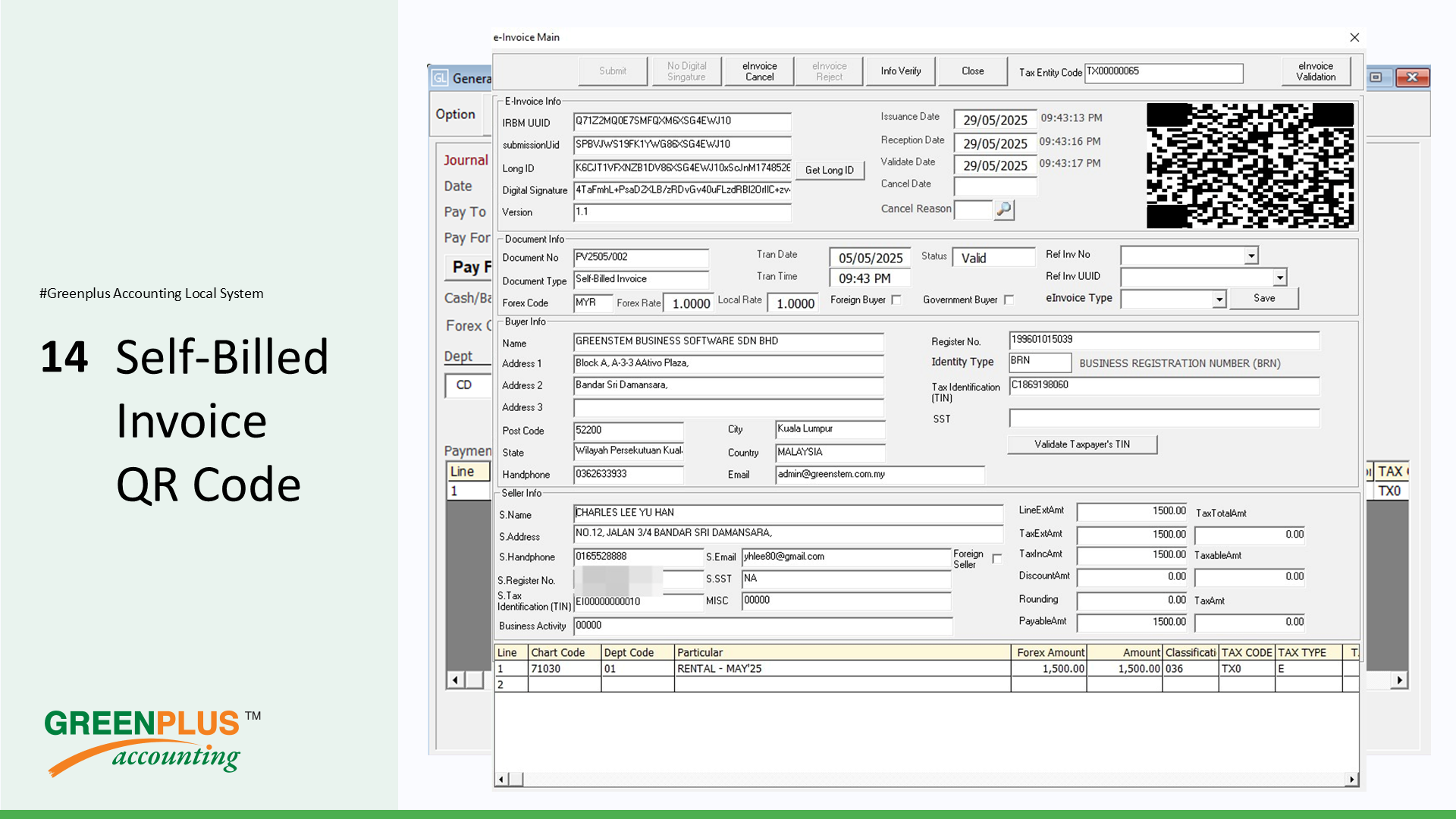Click the empty line 2 row
The height and width of the screenshot is (819, 1456).
point(926,684)
